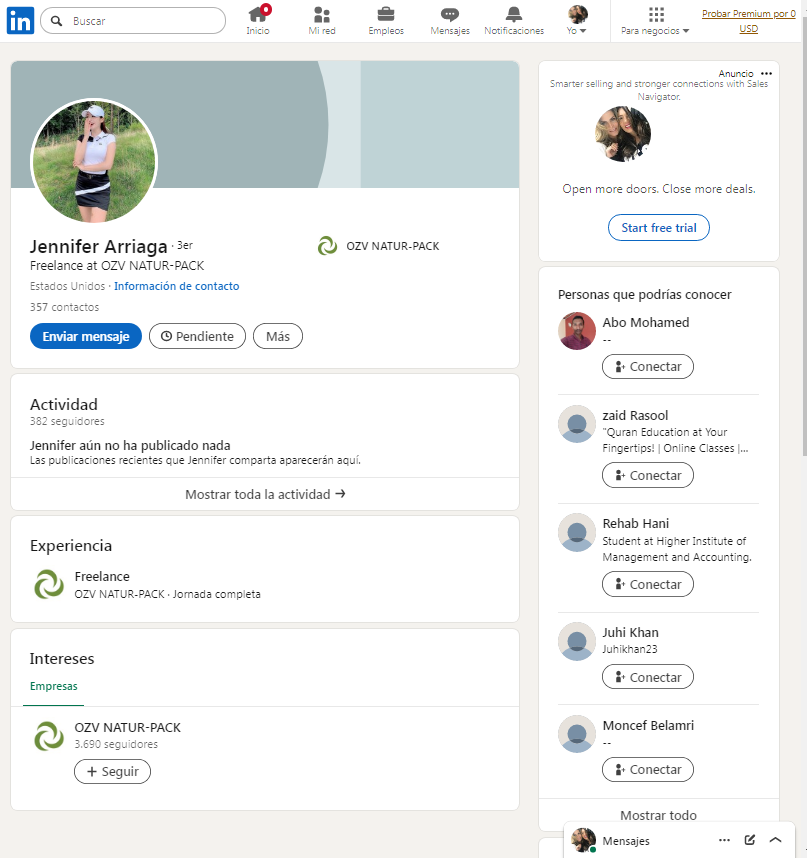Click Conectar for Rehab Hani
Image resolution: width=807 pixels, height=858 pixels.
(x=648, y=584)
